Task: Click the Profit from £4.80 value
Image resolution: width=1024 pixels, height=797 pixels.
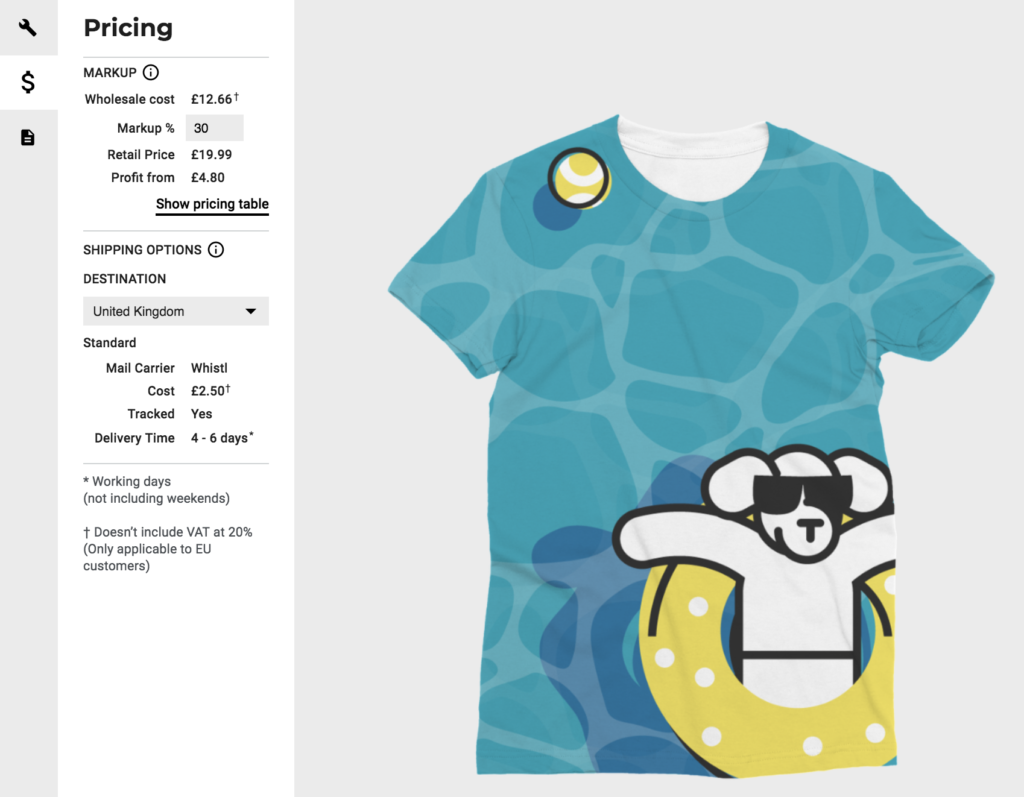Action: (208, 178)
